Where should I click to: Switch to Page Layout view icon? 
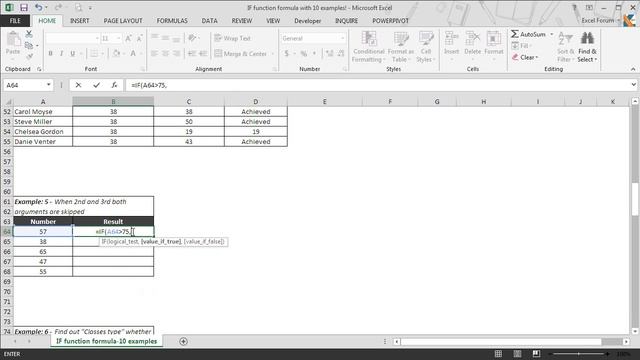click(517, 354)
